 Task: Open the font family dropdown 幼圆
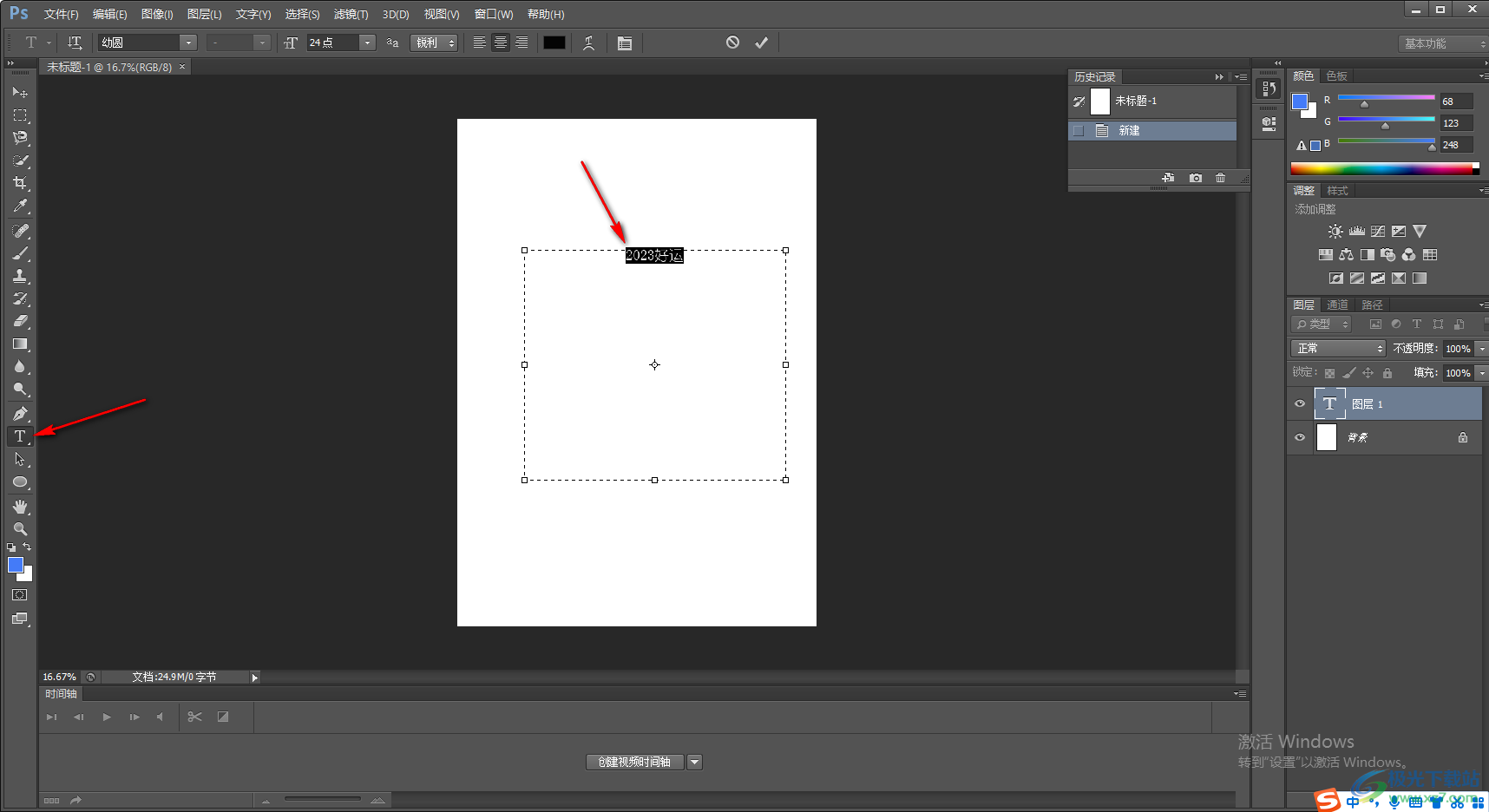coord(188,43)
